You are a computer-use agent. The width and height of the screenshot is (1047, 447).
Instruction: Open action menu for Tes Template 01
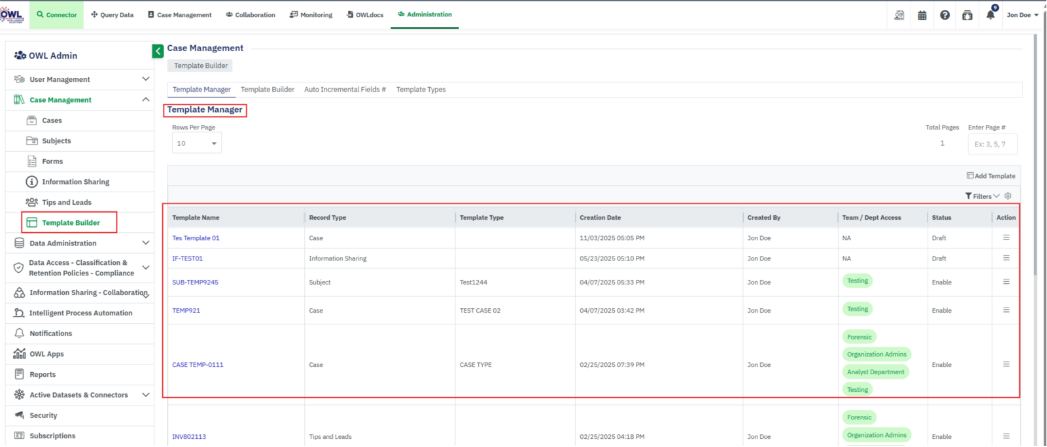coord(1006,238)
